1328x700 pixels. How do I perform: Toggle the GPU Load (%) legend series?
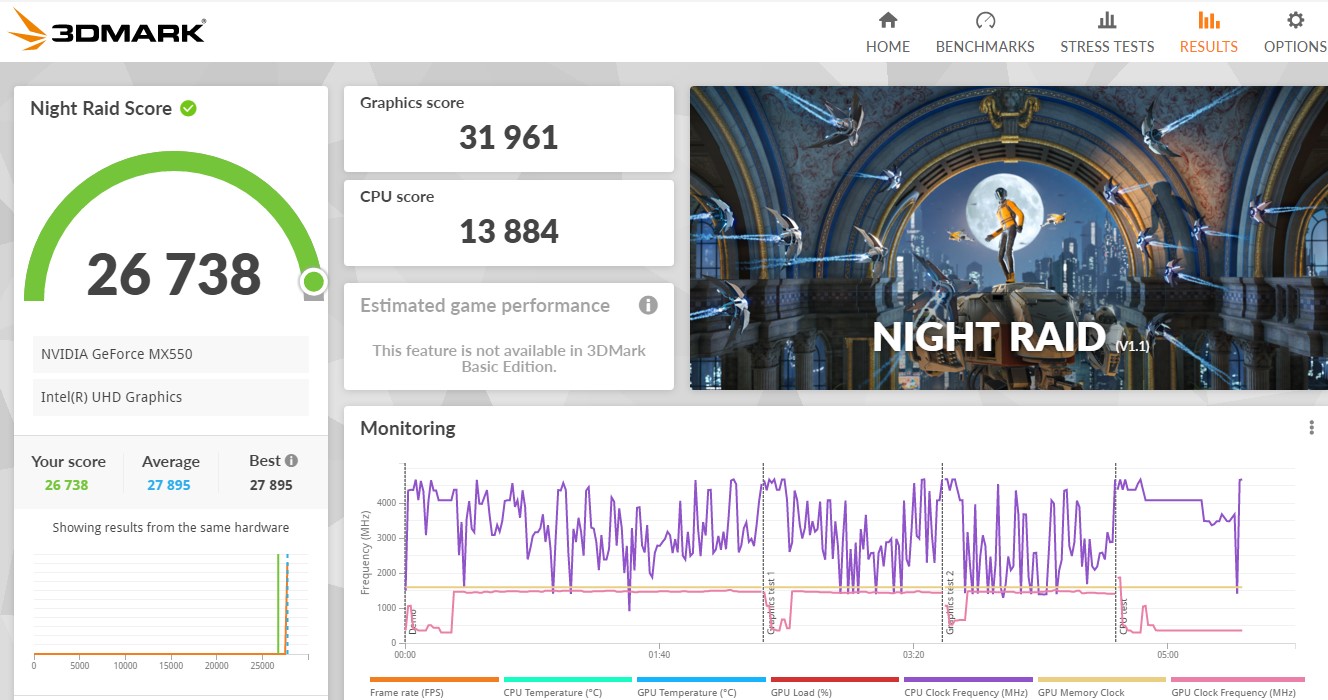click(x=835, y=687)
